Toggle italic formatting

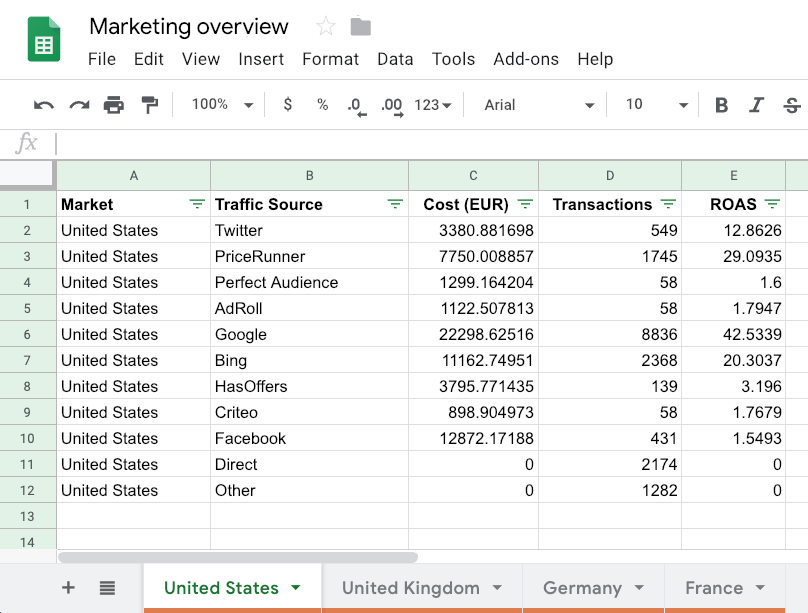[756, 105]
